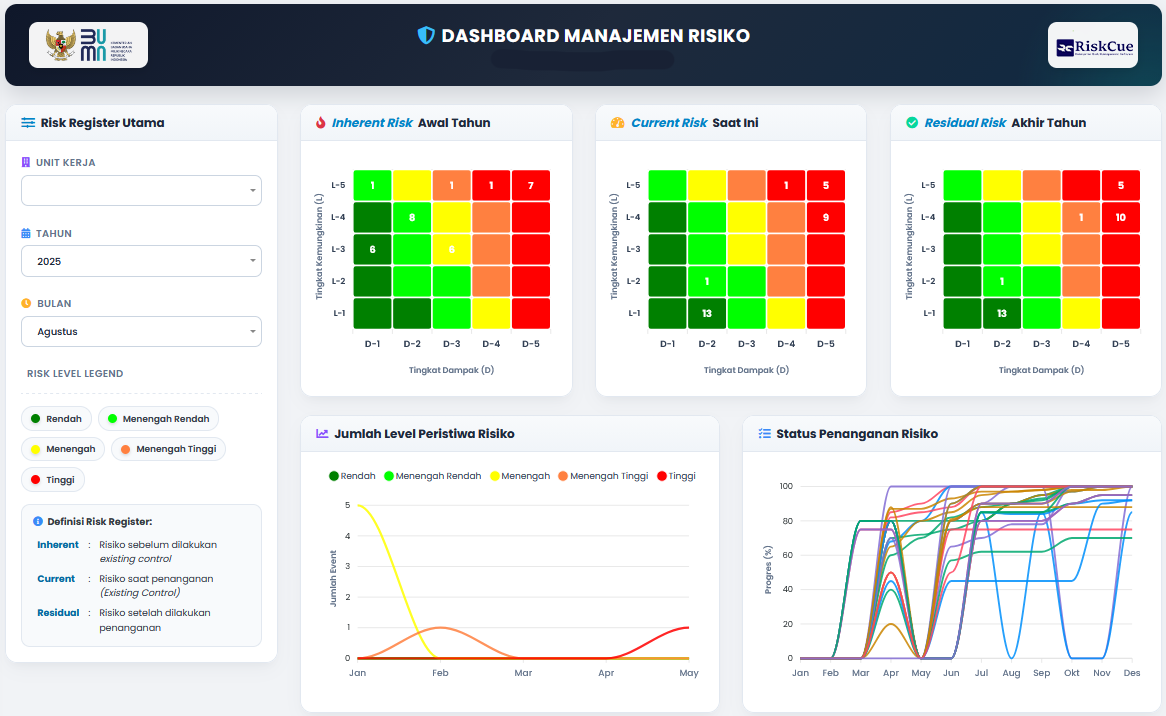Image resolution: width=1166 pixels, height=716 pixels.
Task: Click the Residual term in definitions box
Action: pyautogui.click(x=58, y=613)
